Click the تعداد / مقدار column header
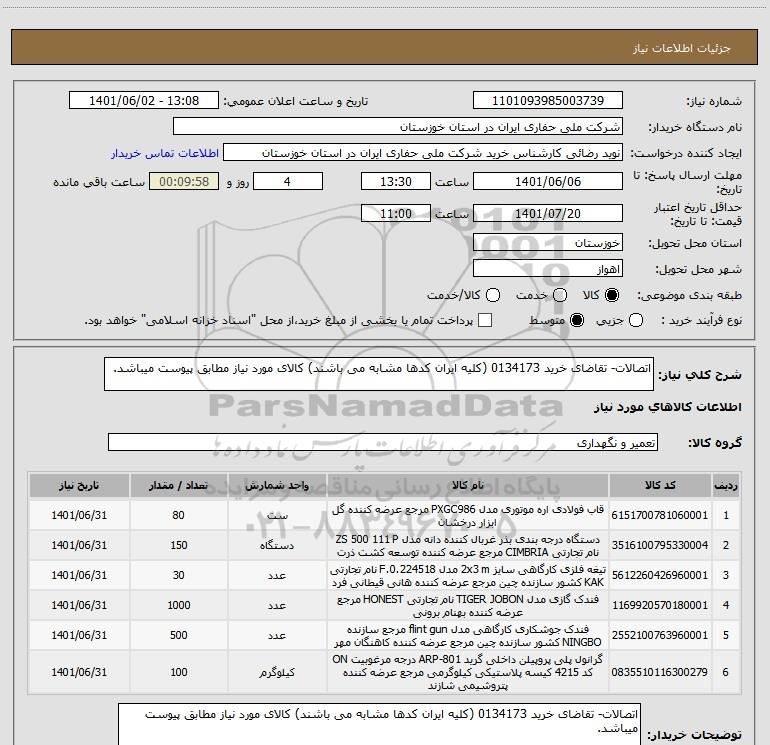770x745 pixels. tap(178, 486)
